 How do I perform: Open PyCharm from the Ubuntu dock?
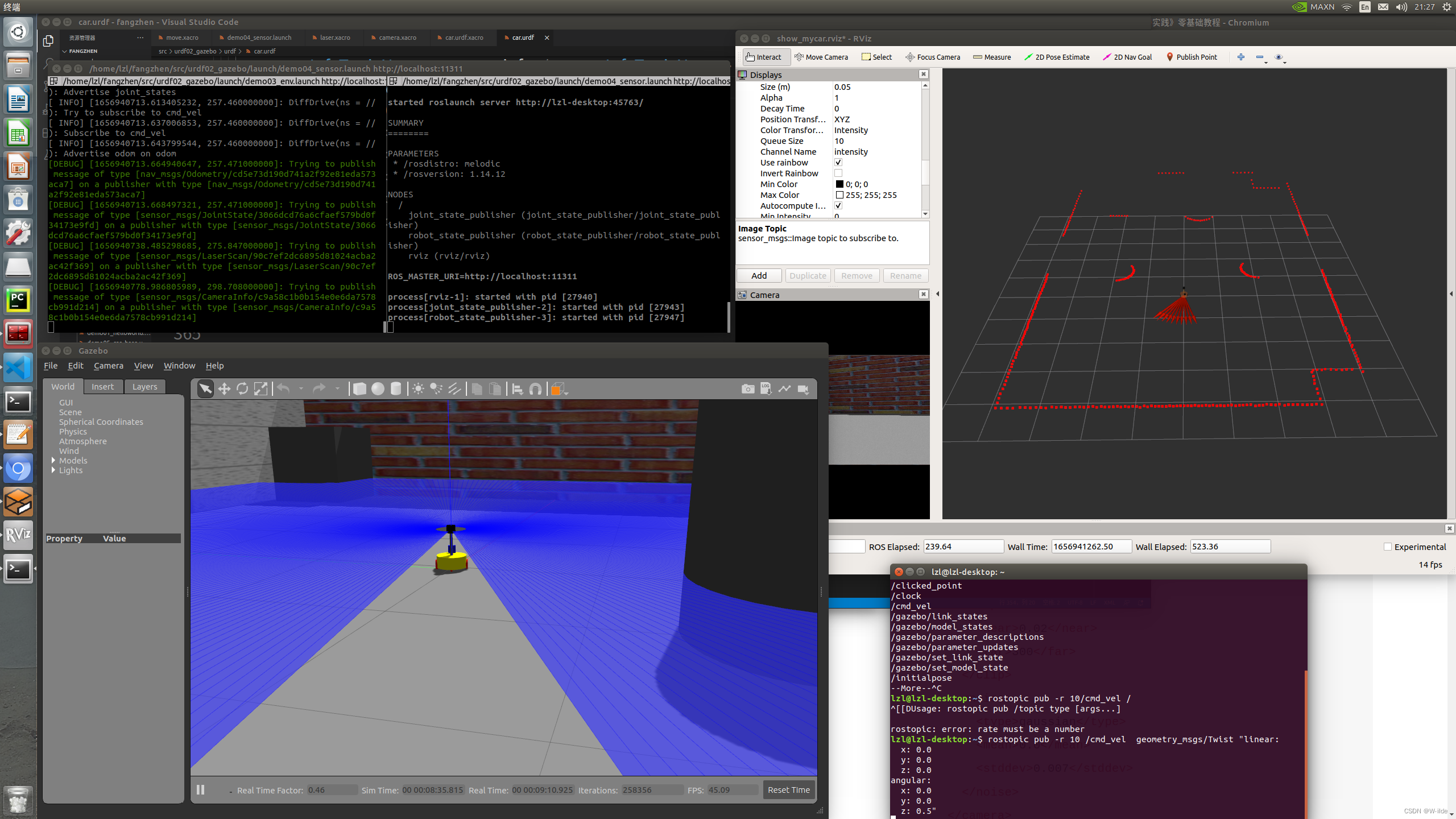[18, 300]
